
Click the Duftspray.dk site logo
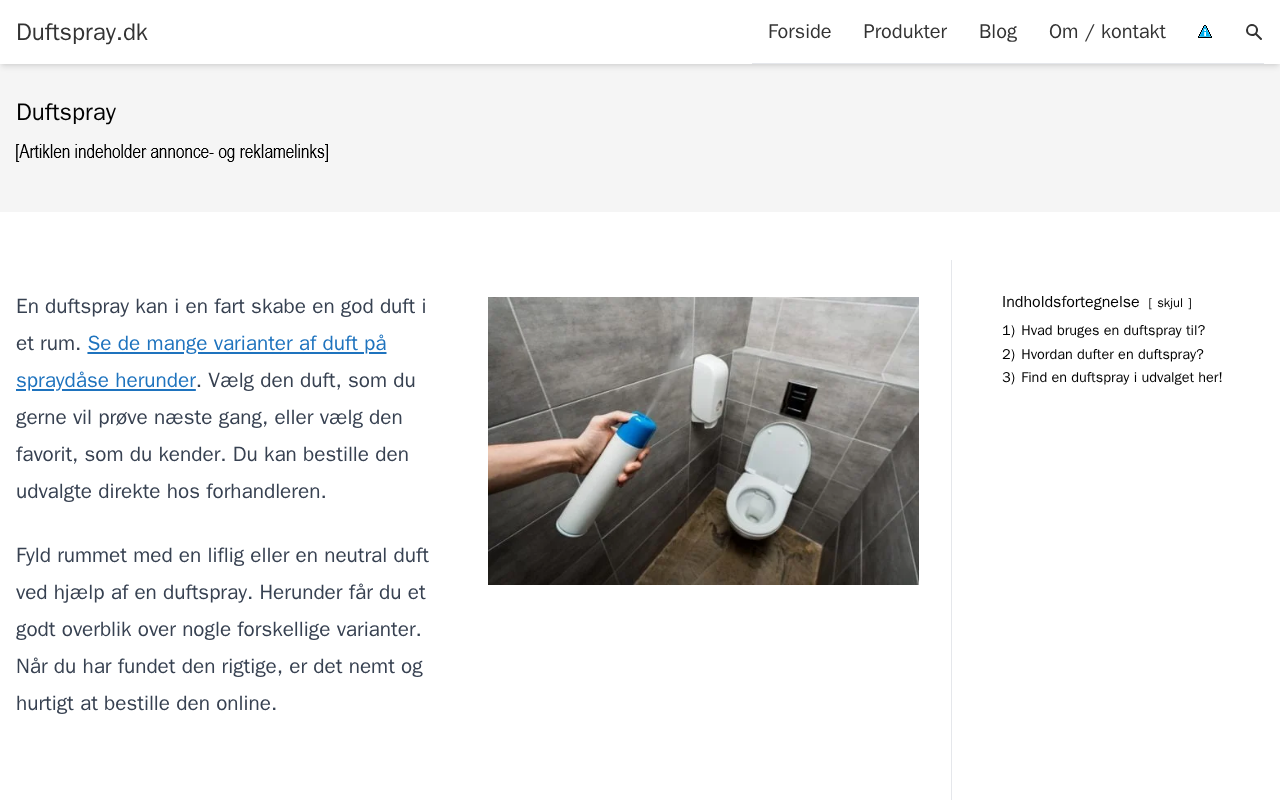[x=82, y=32]
